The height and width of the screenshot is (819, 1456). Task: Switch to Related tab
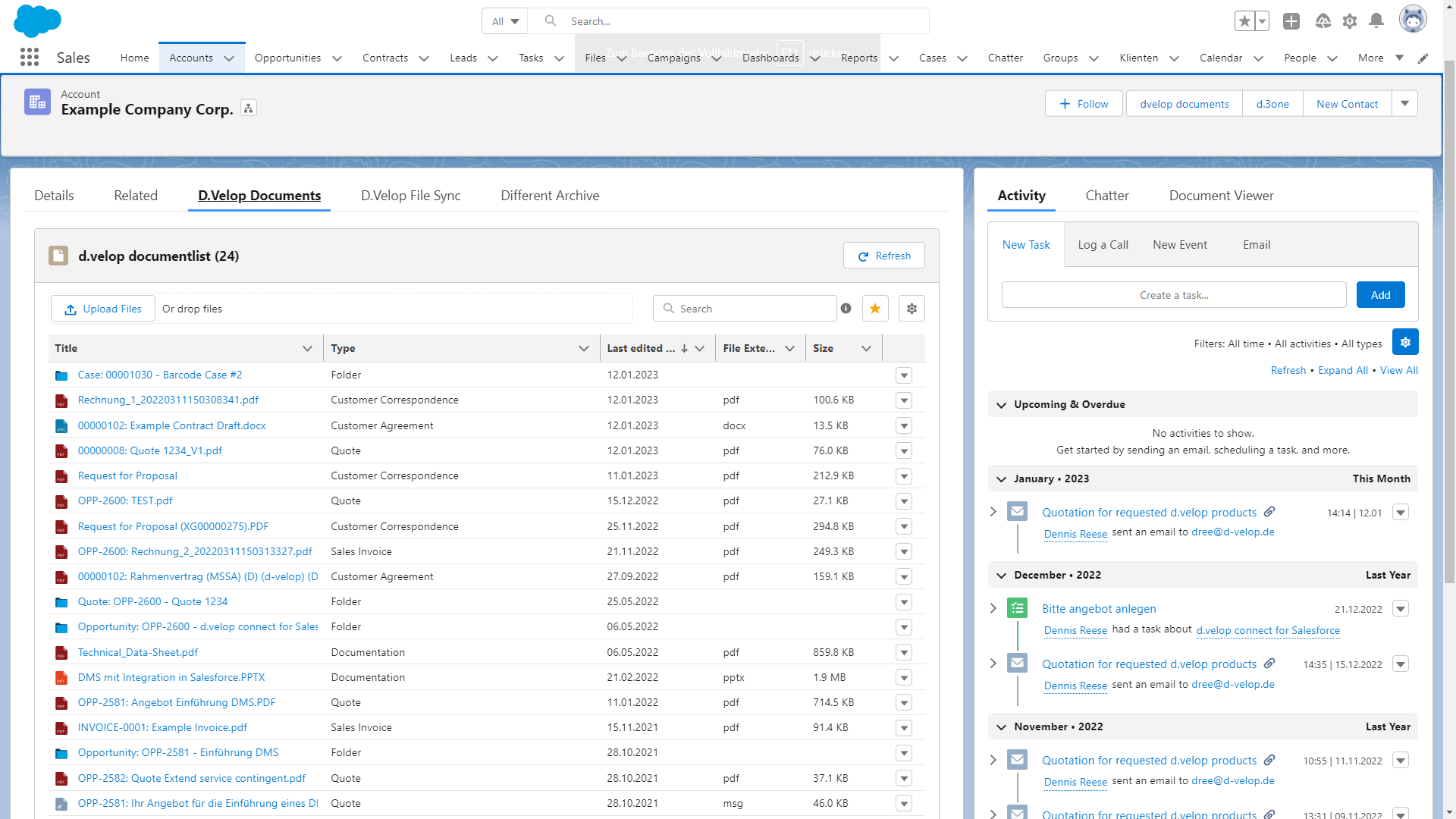136,196
